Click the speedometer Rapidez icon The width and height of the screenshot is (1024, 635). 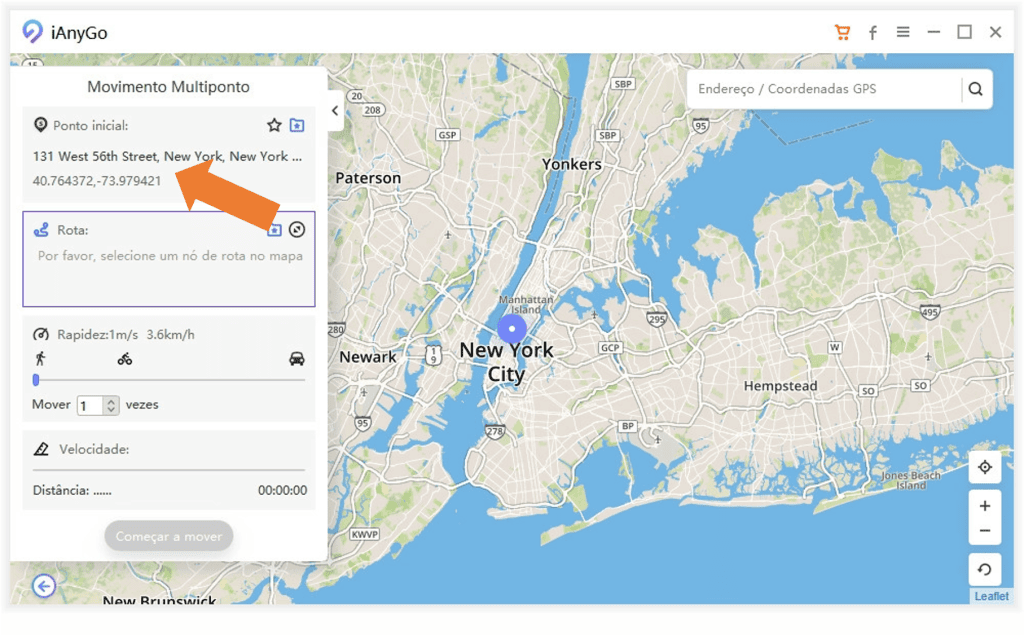[x=40, y=334]
